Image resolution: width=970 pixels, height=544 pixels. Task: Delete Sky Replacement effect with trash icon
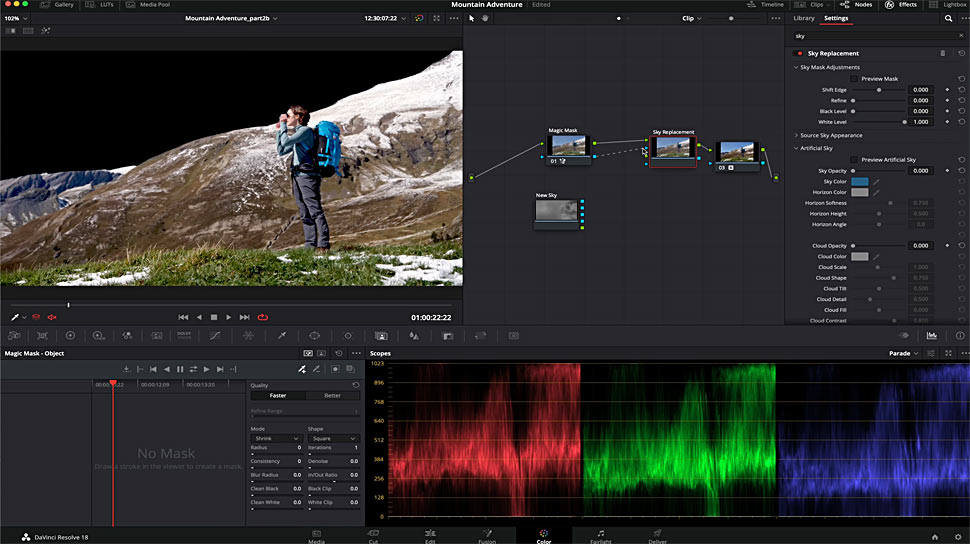coord(941,53)
